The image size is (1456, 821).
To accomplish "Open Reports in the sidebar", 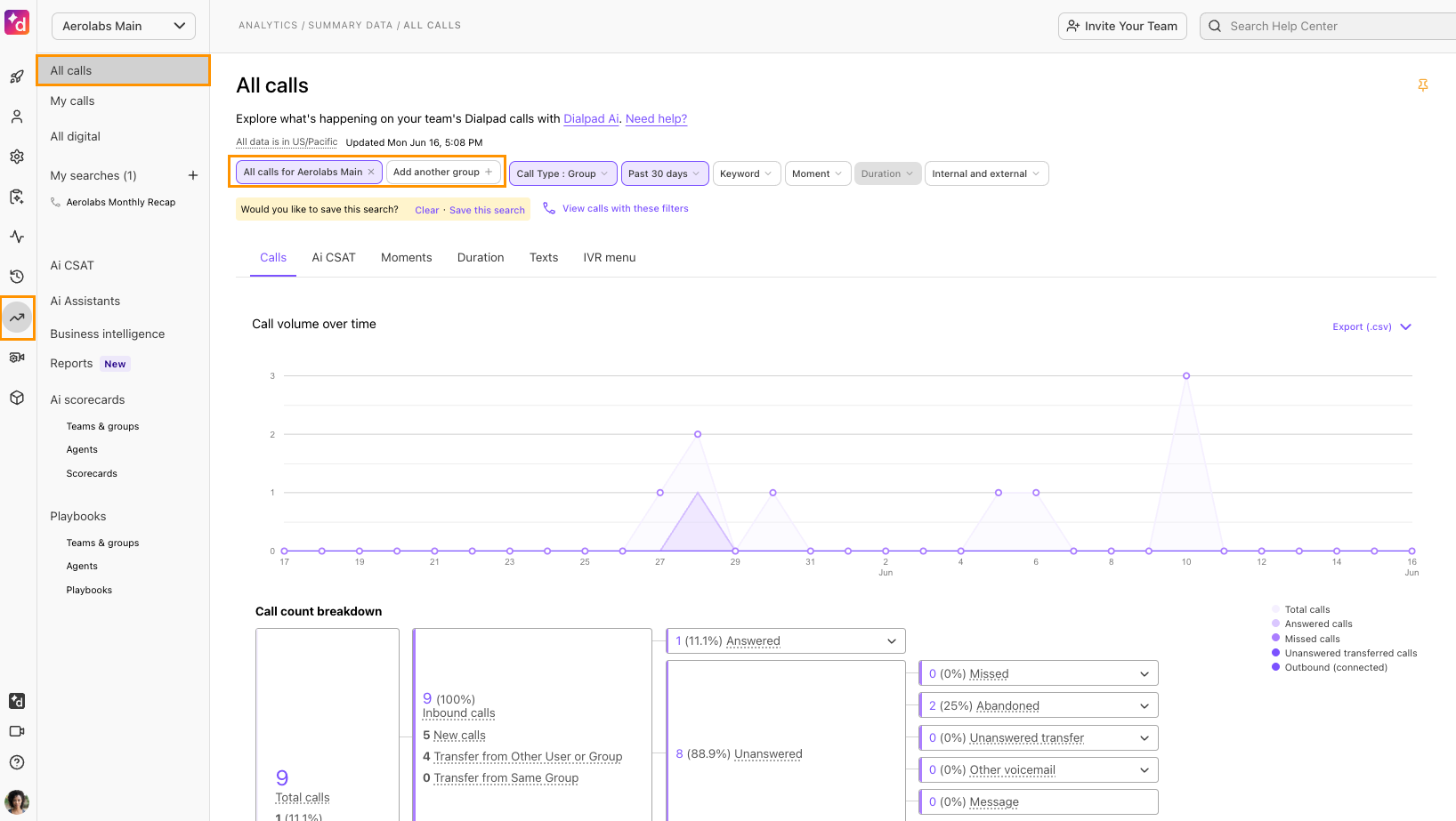I will point(71,363).
